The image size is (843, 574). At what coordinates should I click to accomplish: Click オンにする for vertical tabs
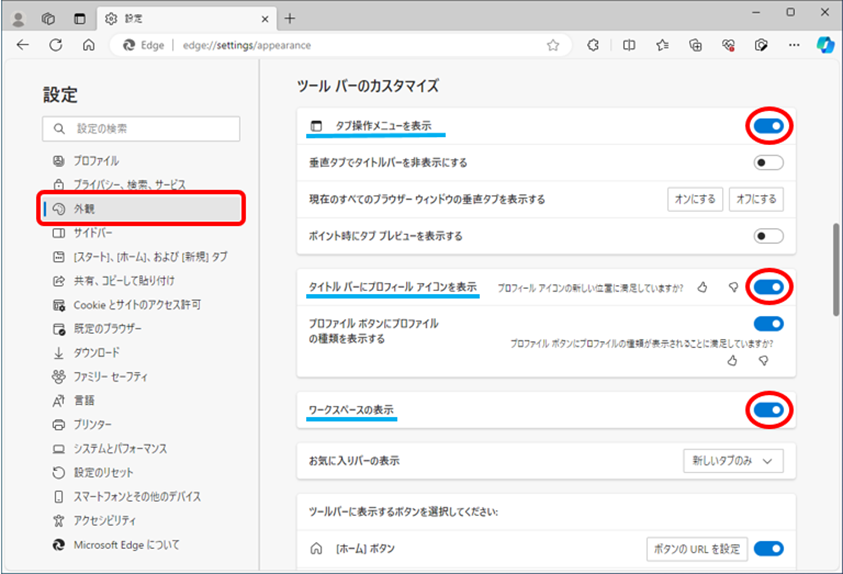pos(695,199)
